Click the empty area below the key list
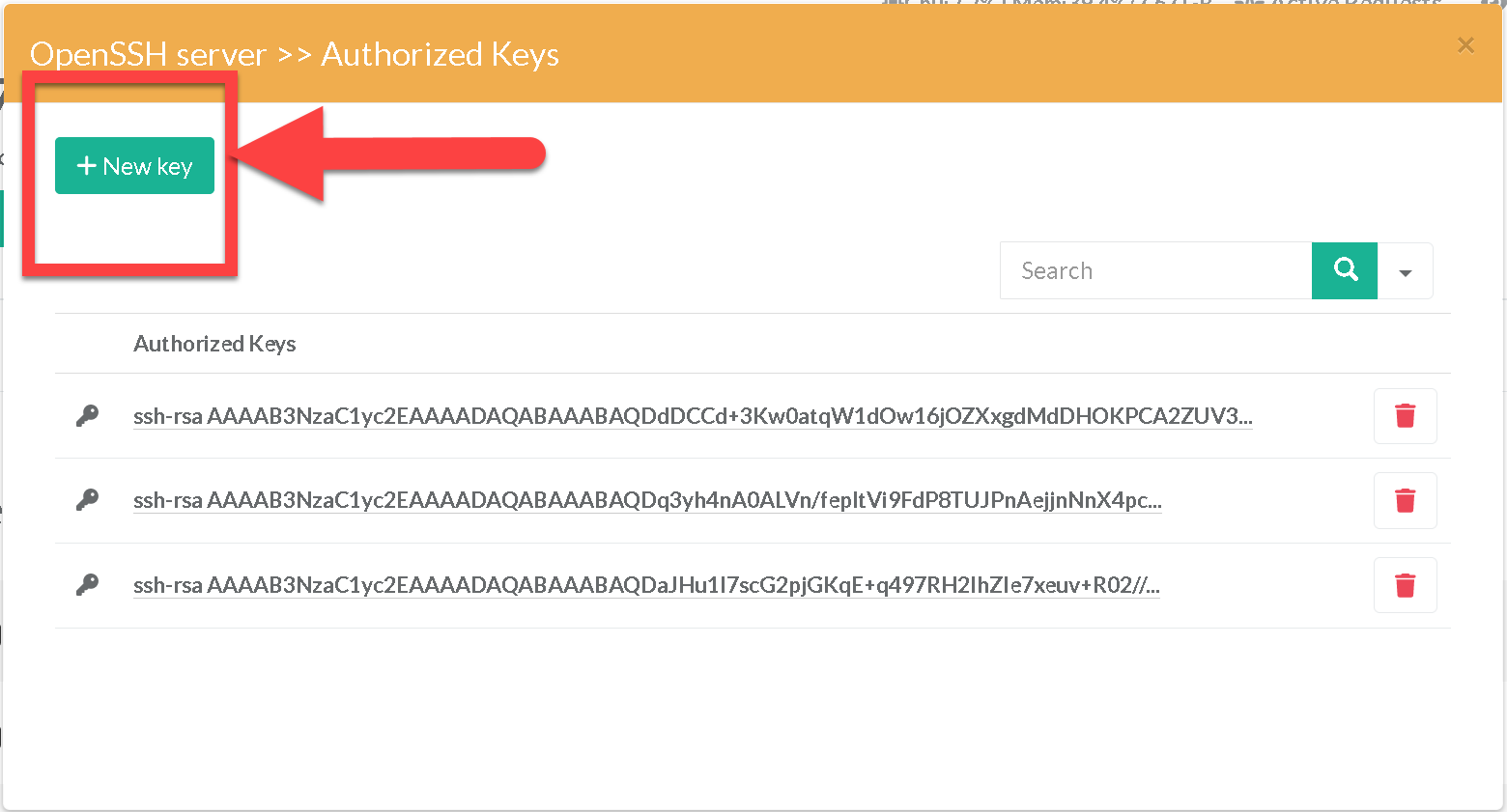 753,714
